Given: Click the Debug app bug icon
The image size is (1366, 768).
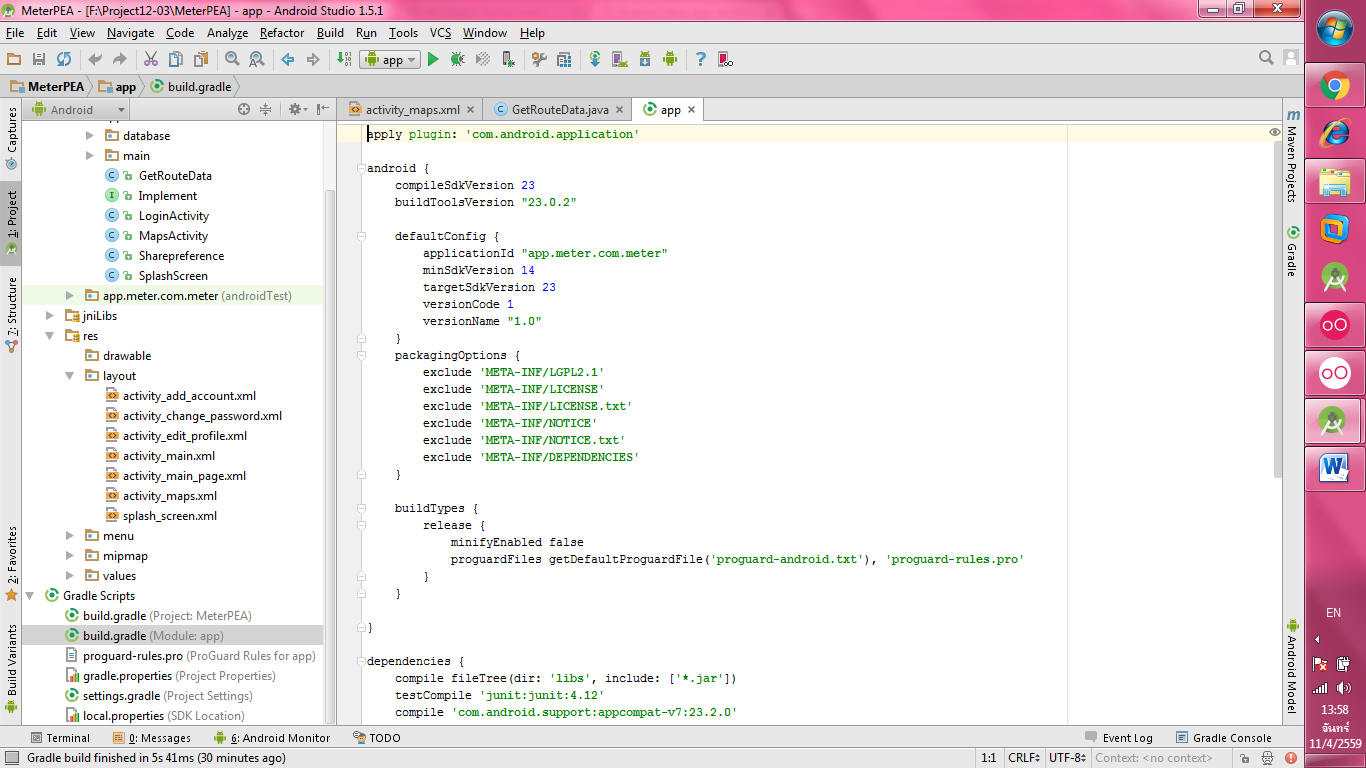Looking at the screenshot, I should (x=458, y=60).
